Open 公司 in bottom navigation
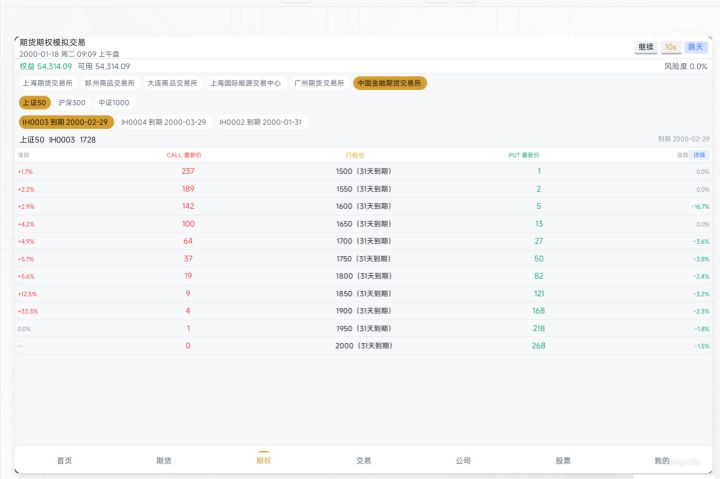 (x=463, y=461)
